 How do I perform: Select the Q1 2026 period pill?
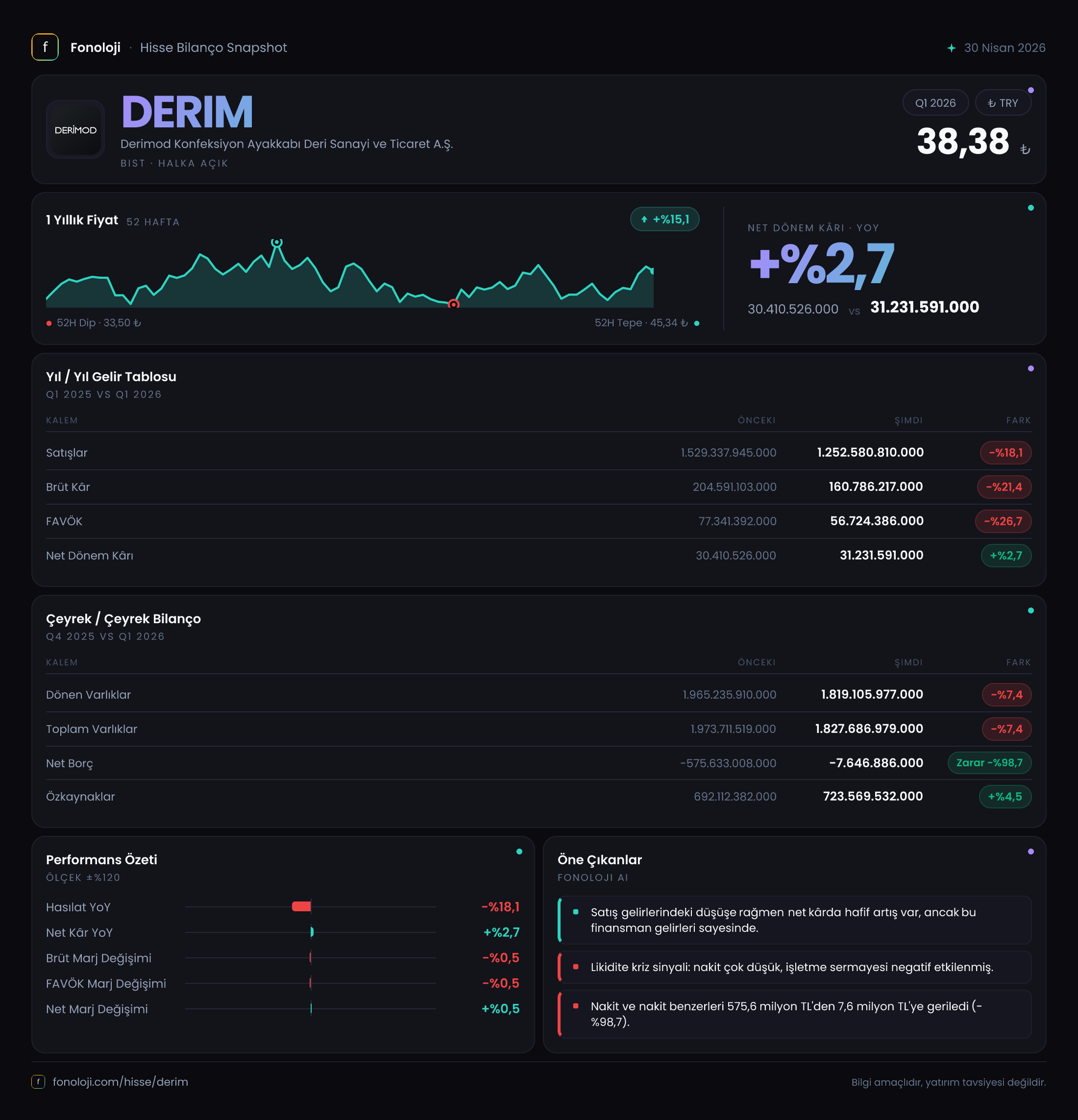[x=935, y=103]
